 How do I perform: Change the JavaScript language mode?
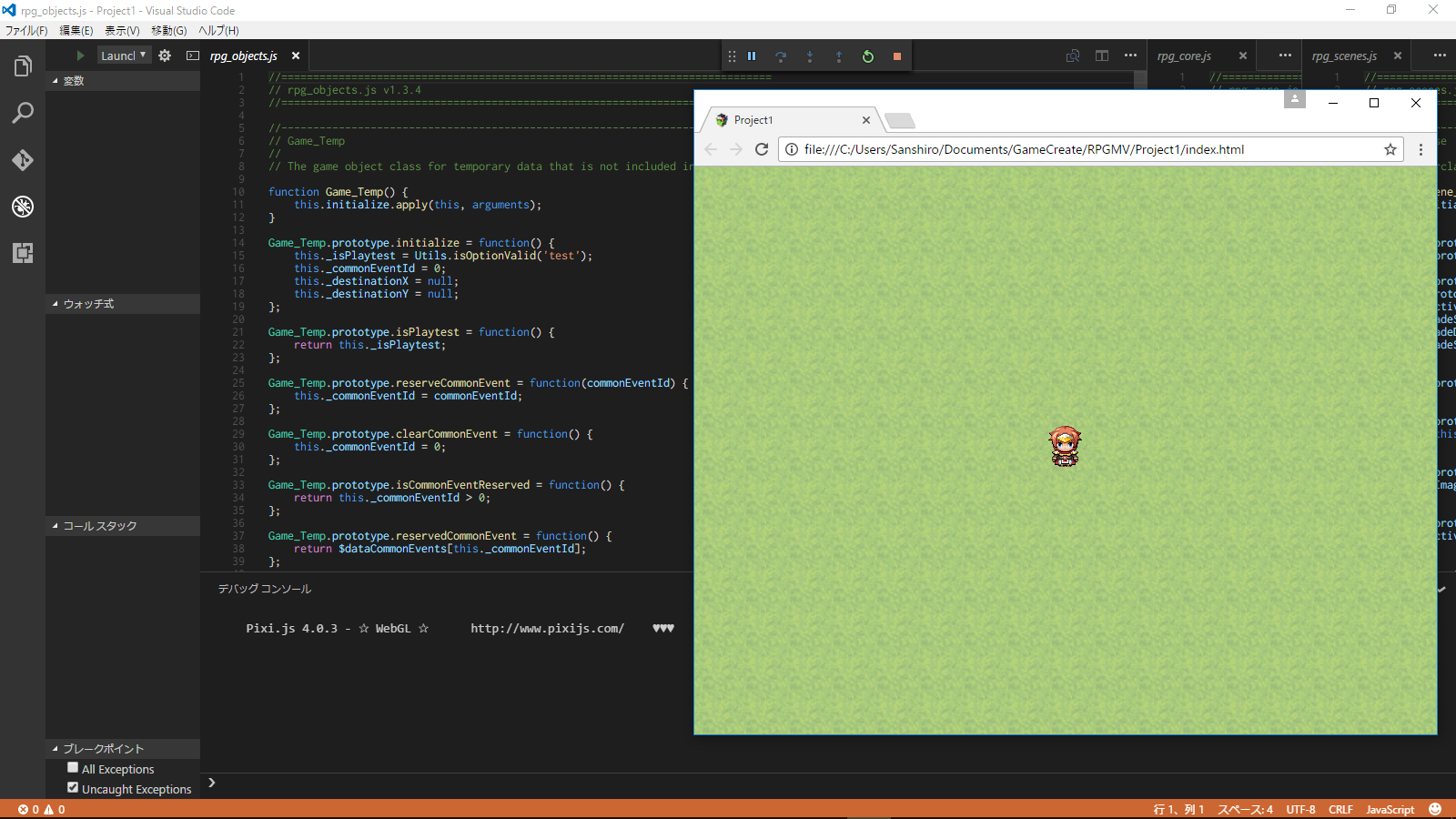click(x=1390, y=809)
